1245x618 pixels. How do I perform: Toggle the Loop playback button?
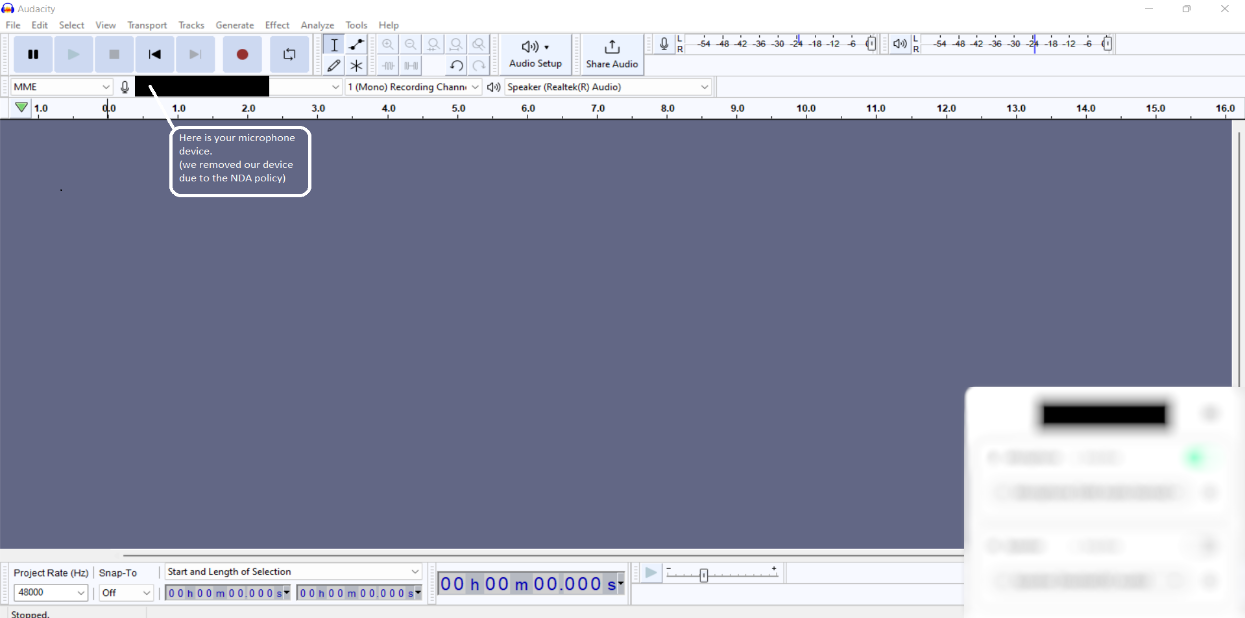click(289, 54)
